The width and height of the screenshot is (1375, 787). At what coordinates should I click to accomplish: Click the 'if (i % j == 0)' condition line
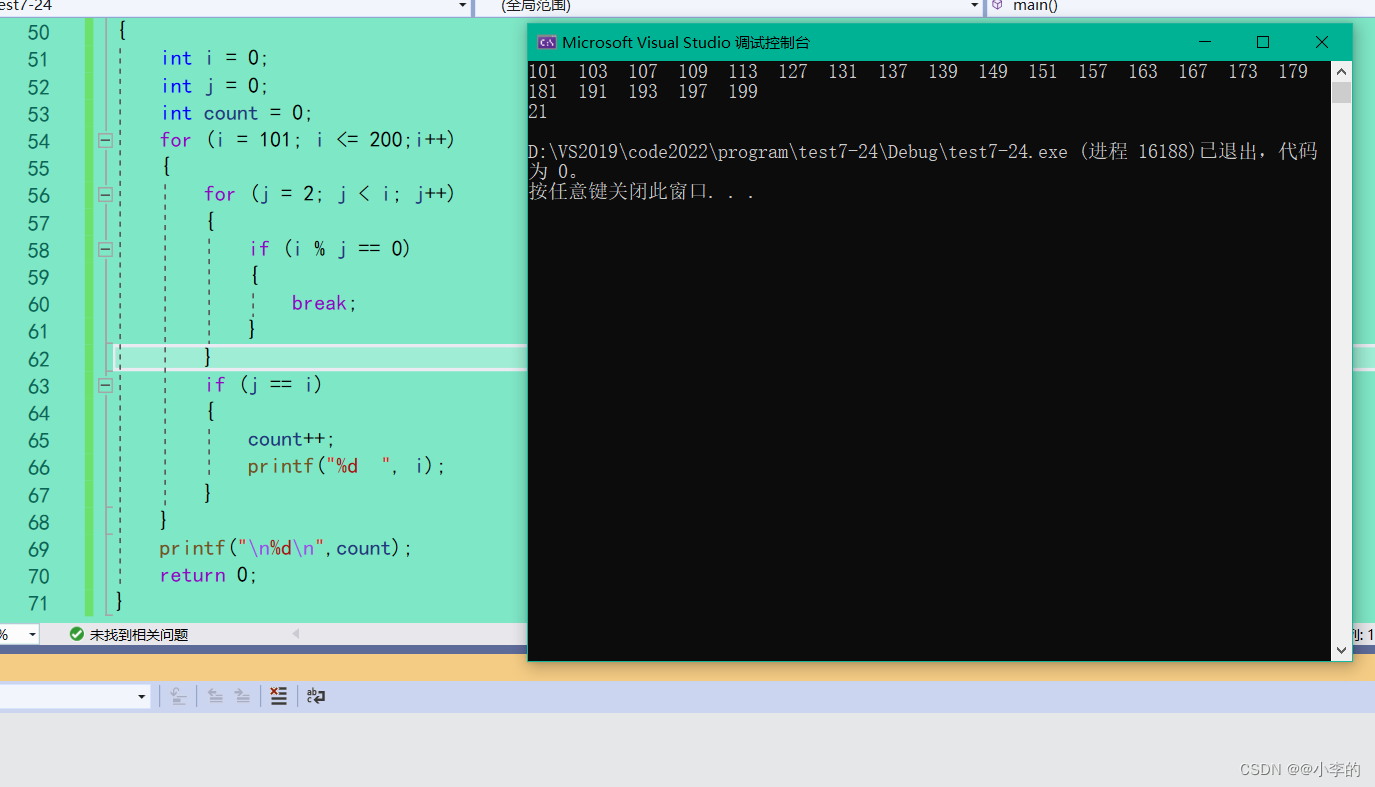330,248
